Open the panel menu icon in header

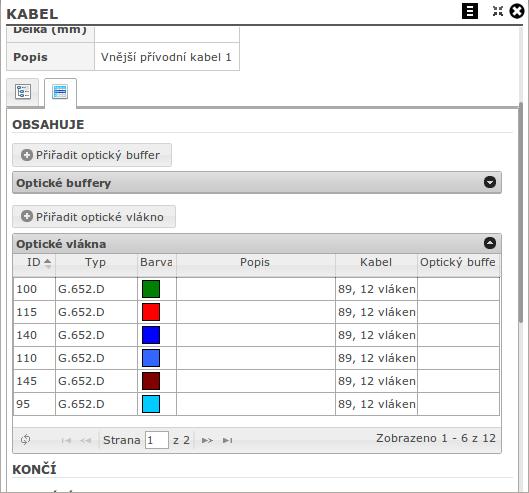470,11
